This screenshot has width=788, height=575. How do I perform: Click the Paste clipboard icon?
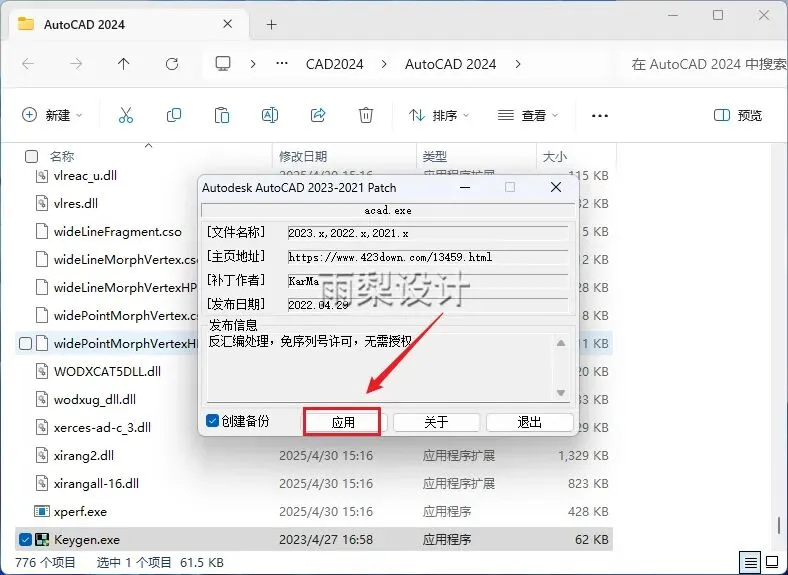click(x=222, y=115)
